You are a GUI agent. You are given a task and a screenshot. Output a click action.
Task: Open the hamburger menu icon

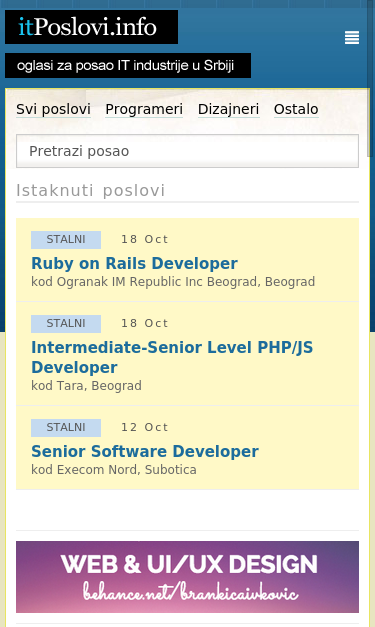point(352,38)
